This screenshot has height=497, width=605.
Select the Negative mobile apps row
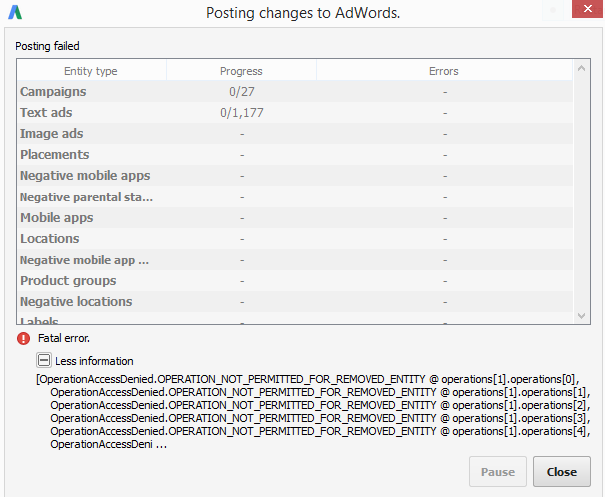295,176
